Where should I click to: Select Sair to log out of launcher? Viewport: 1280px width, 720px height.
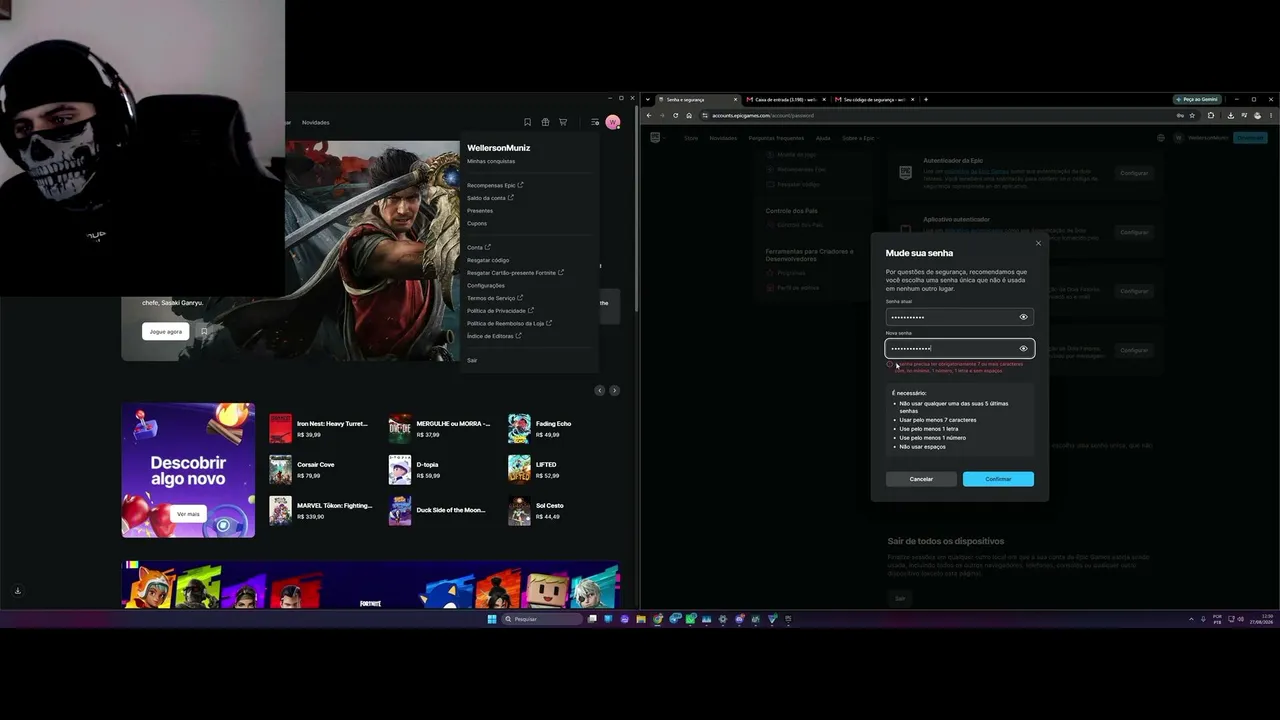tap(472, 360)
